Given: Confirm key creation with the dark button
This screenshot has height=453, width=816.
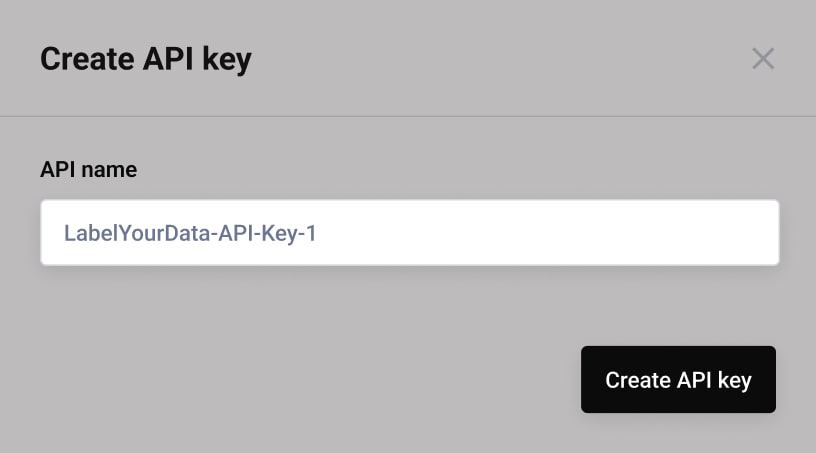Looking at the screenshot, I should [678, 380].
